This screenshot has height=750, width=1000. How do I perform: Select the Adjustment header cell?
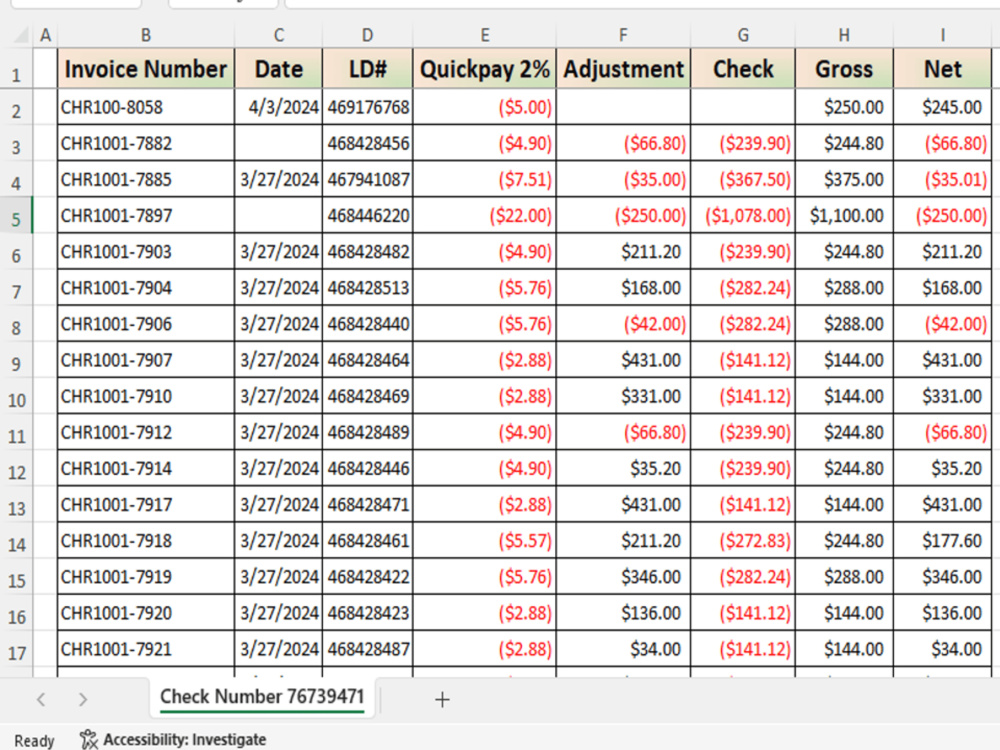coord(623,69)
